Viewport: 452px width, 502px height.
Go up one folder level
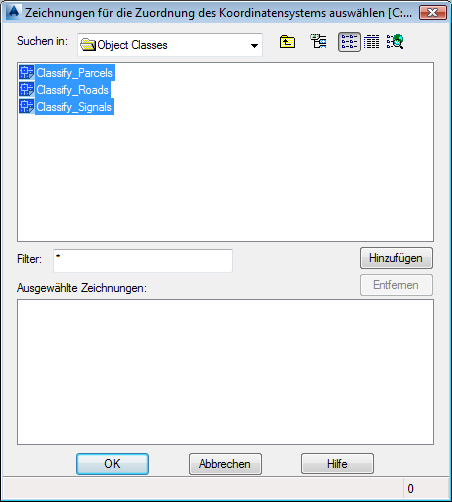click(287, 42)
